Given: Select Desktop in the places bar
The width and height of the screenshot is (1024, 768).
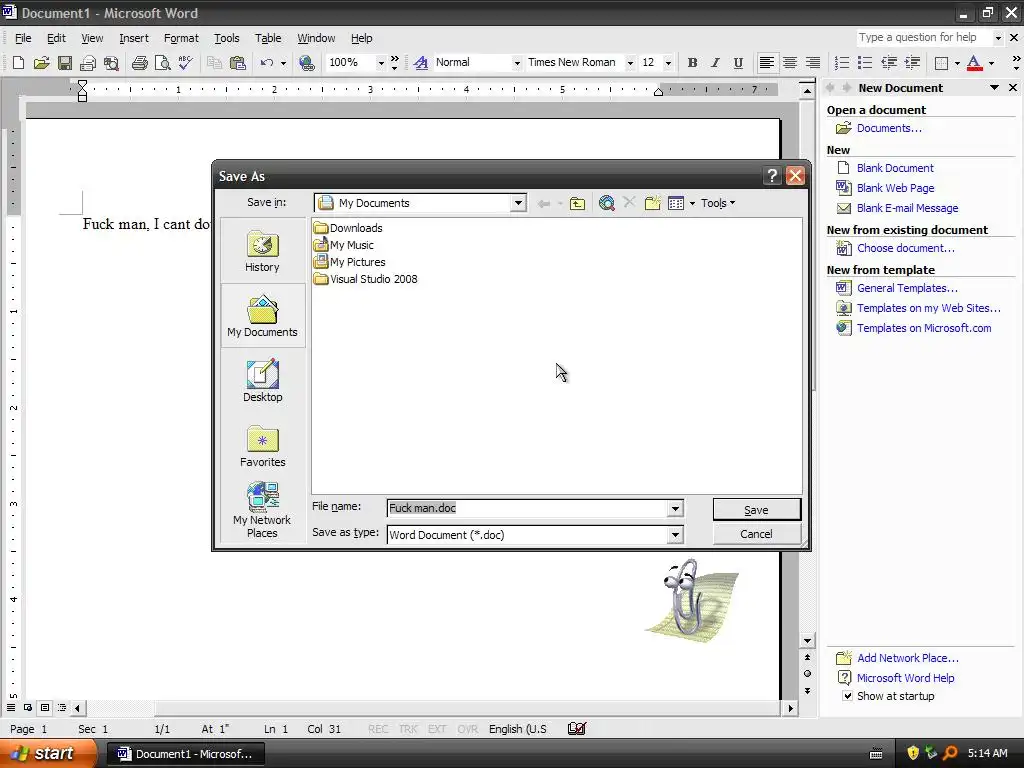Looking at the screenshot, I should tap(263, 381).
